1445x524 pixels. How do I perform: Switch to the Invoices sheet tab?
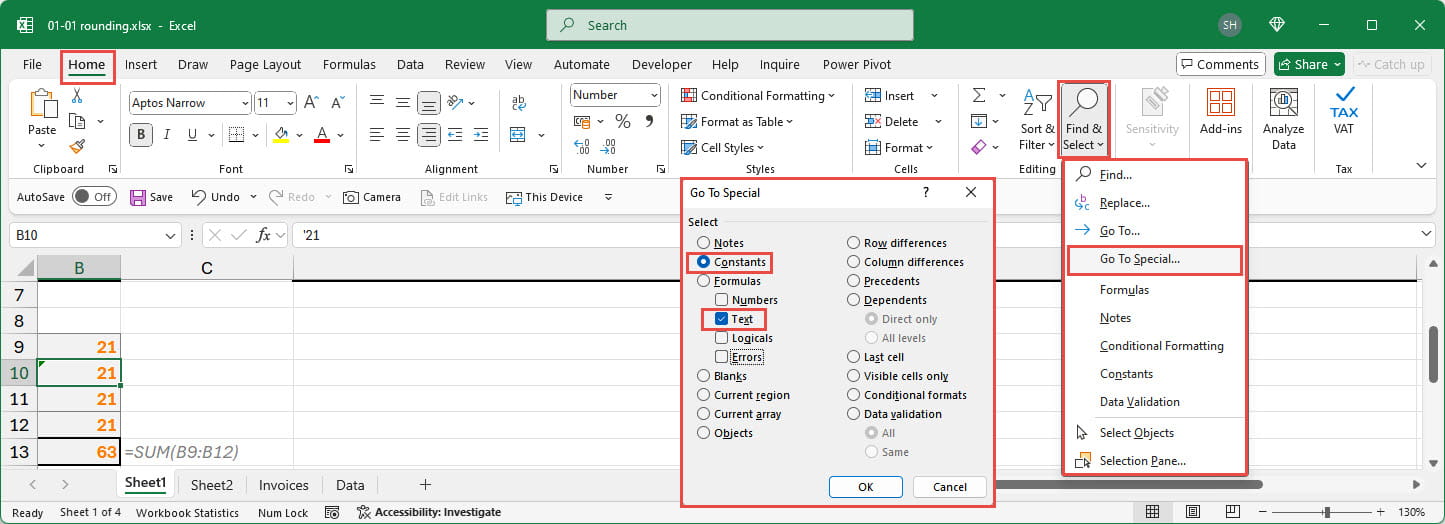pos(284,485)
